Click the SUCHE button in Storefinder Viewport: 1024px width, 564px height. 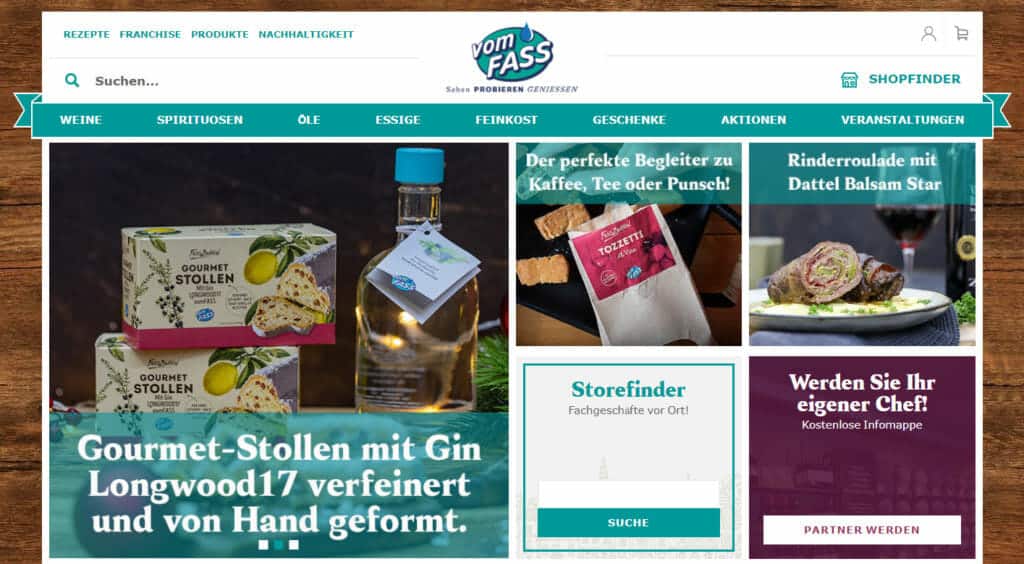tap(628, 523)
